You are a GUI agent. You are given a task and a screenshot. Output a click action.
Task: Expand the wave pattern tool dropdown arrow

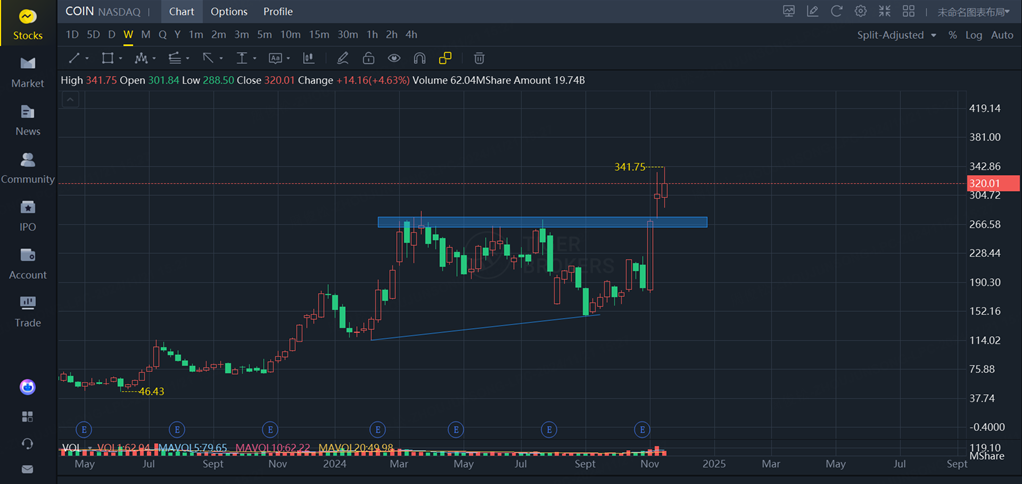pyautogui.click(x=154, y=59)
